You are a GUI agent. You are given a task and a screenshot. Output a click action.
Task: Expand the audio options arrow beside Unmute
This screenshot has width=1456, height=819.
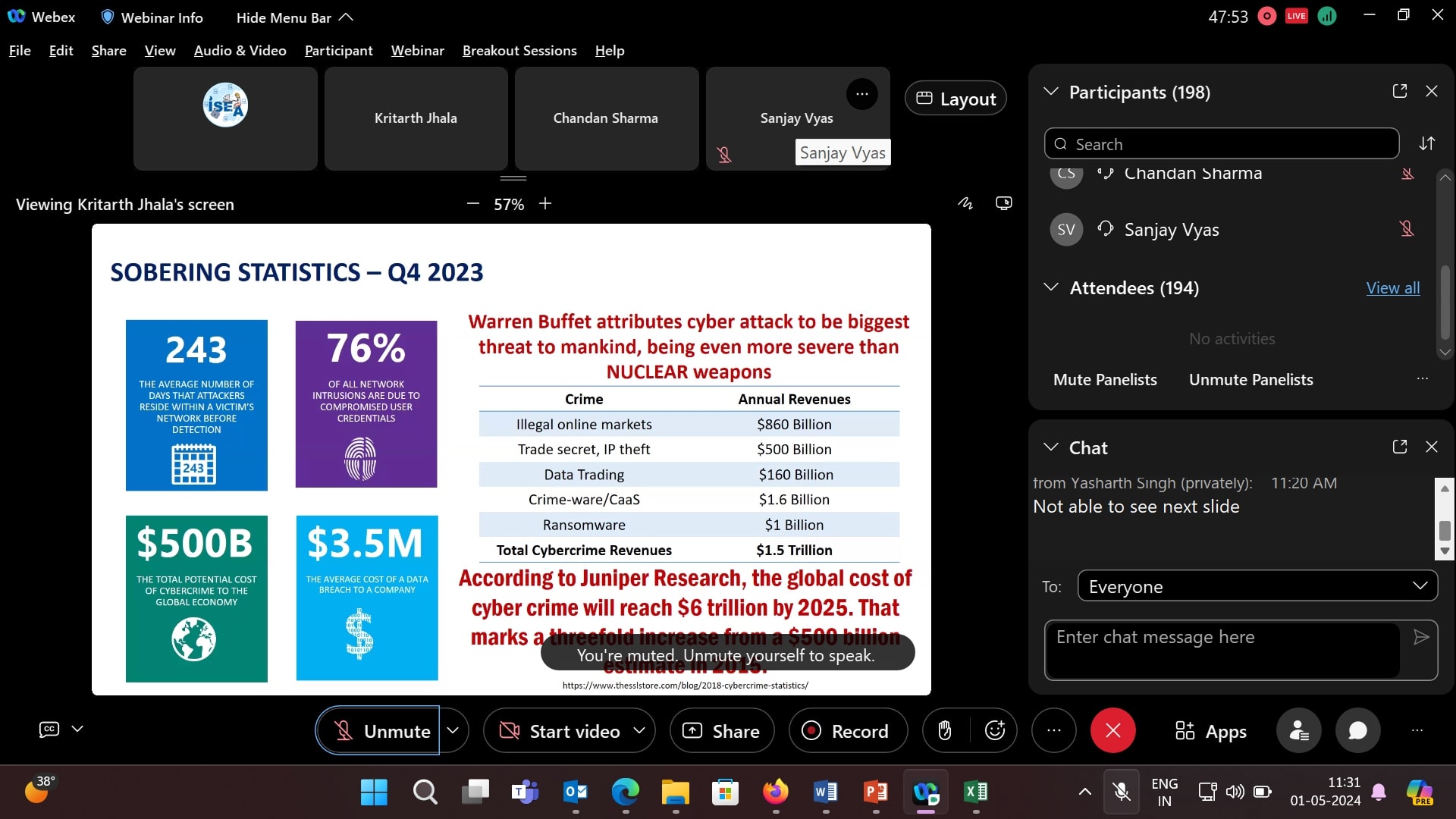coord(453,731)
